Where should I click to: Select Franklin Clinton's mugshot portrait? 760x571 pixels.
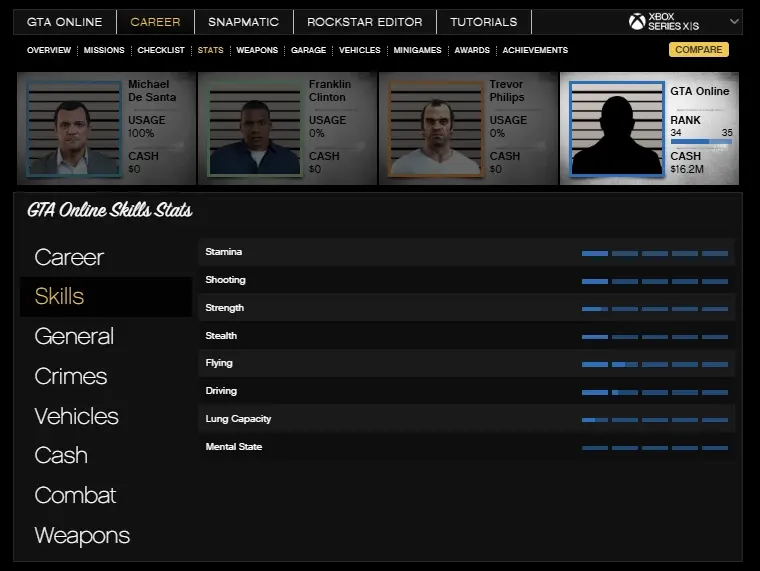click(x=253, y=129)
